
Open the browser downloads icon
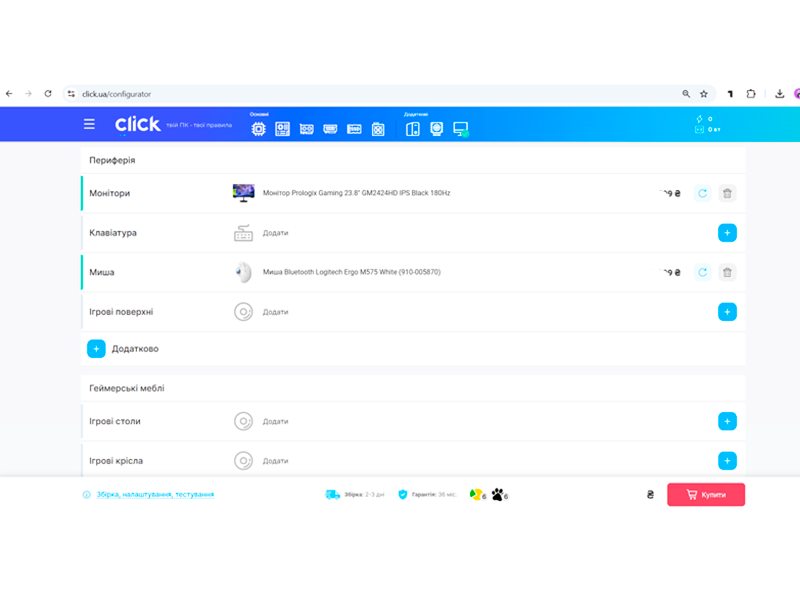coord(779,94)
